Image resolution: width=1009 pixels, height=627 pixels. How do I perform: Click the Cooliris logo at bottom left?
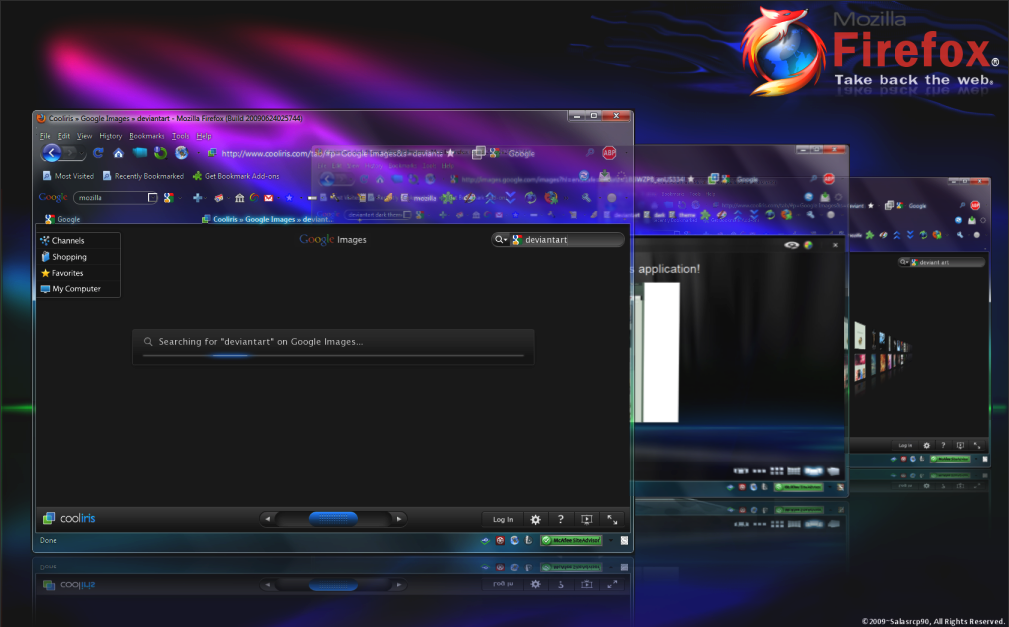tap(69, 518)
